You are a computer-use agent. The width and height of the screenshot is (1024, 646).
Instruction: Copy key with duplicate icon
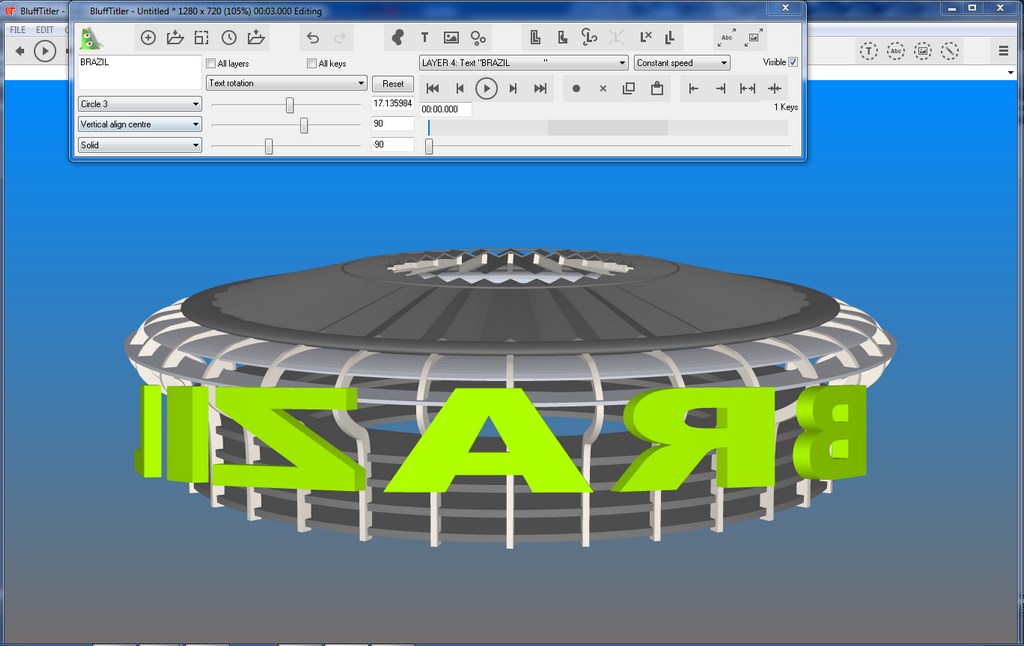coord(629,88)
